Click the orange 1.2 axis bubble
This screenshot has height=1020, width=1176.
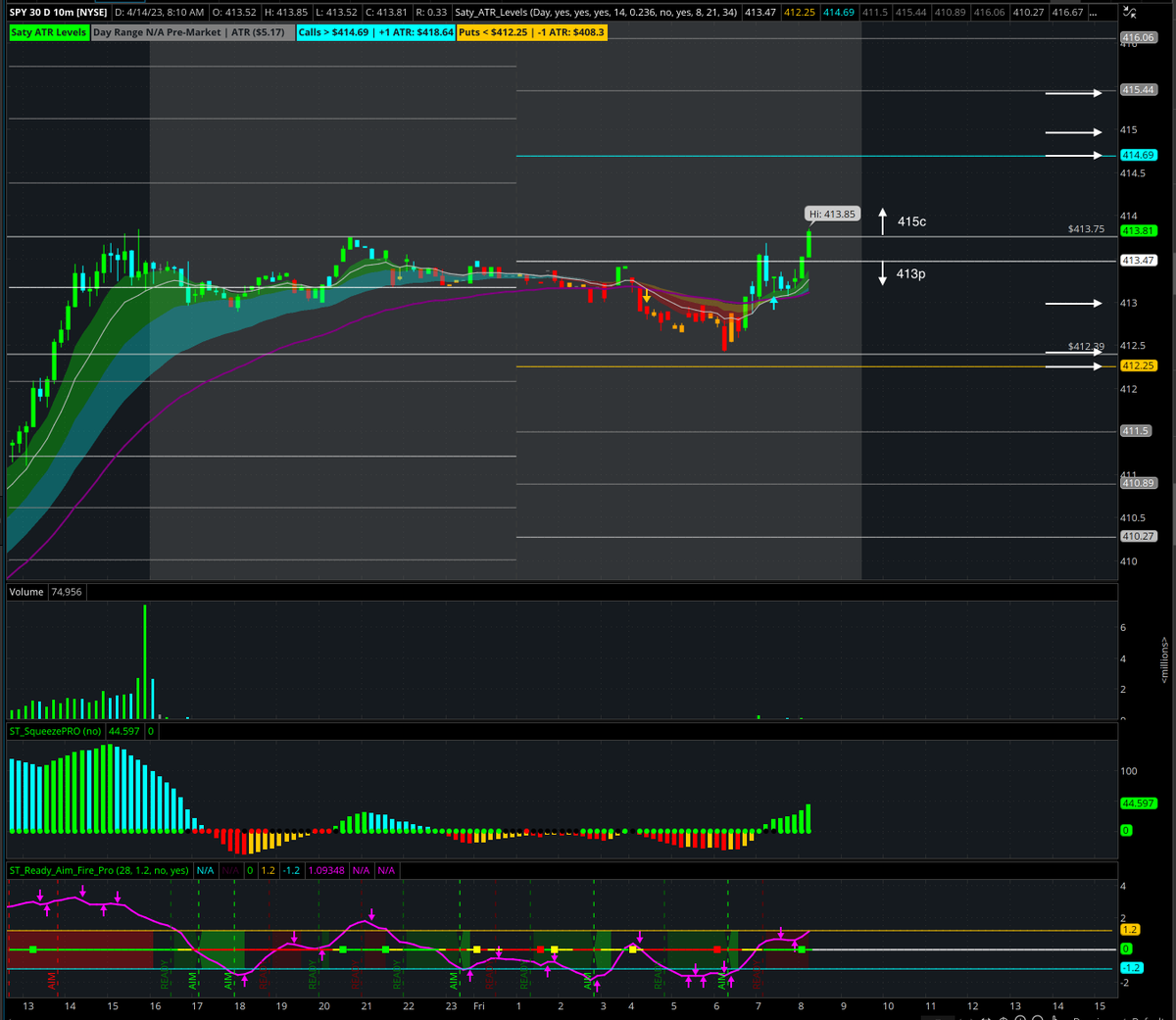point(1130,930)
